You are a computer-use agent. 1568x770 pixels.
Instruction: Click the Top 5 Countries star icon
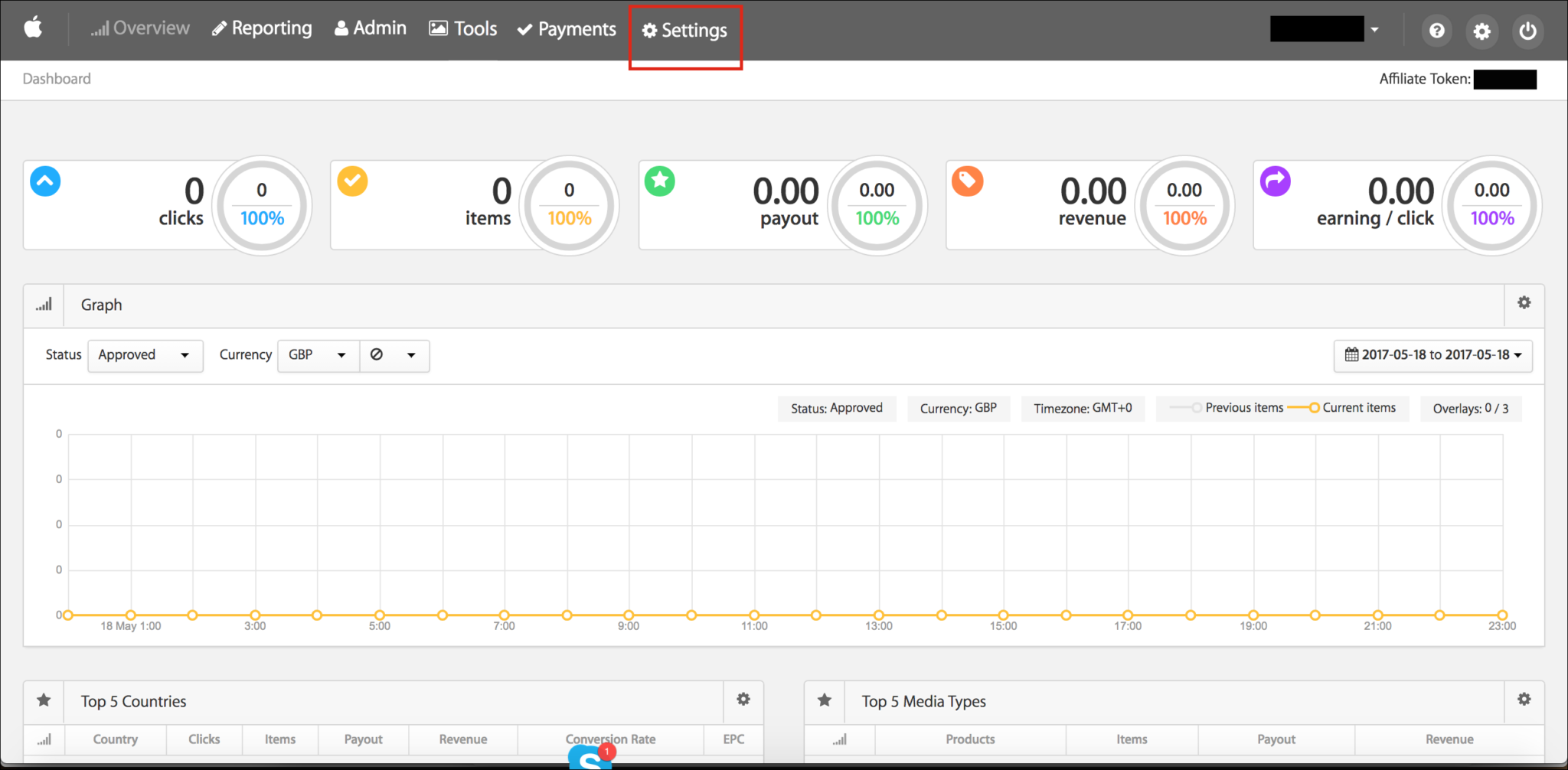pos(44,700)
